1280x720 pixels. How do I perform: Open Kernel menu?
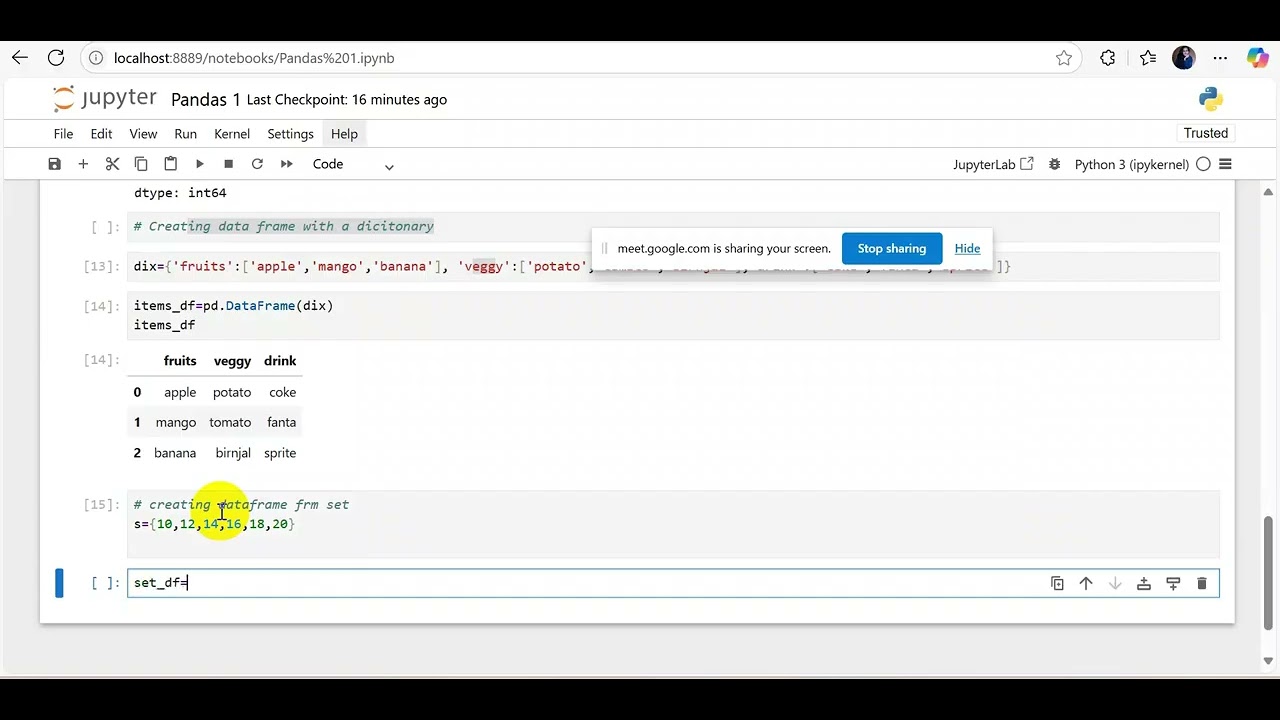coord(231,133)
